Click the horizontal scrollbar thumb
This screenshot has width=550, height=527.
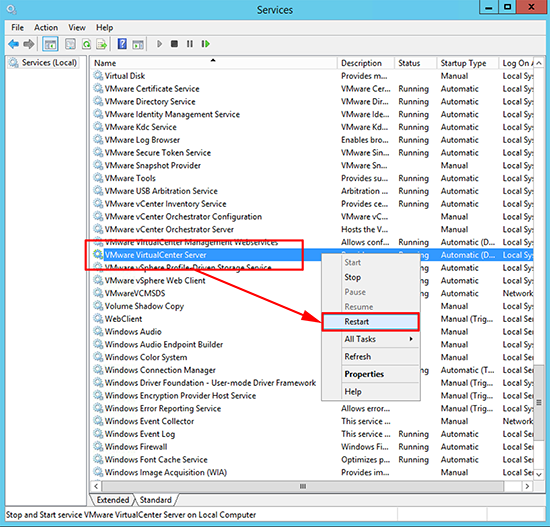303,486
